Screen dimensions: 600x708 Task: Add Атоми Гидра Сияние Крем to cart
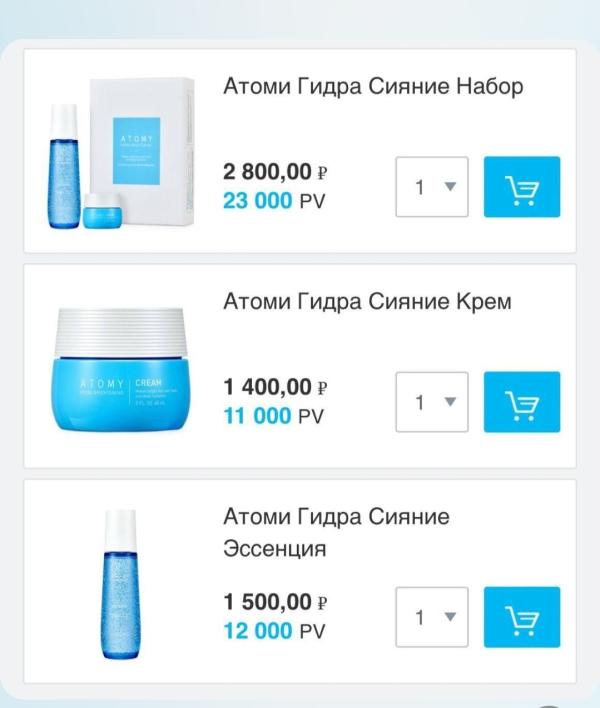point(522,402)
